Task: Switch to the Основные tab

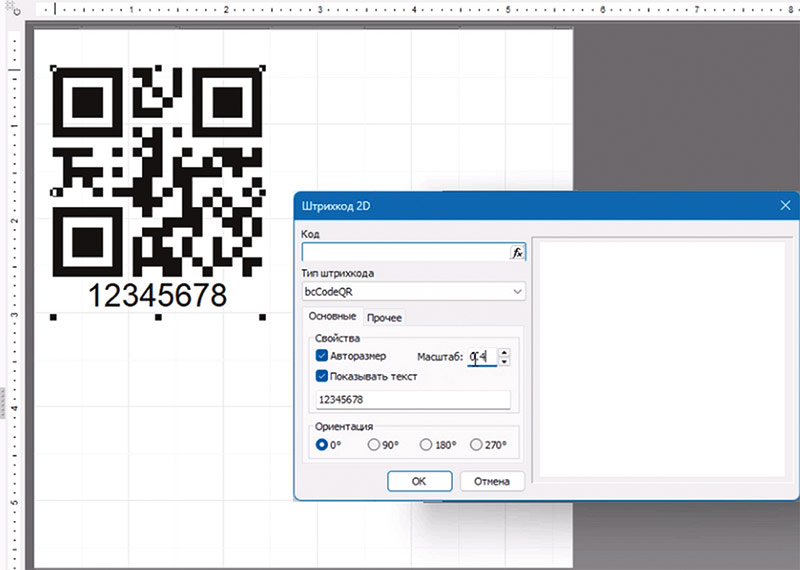Action: [332, 316]
